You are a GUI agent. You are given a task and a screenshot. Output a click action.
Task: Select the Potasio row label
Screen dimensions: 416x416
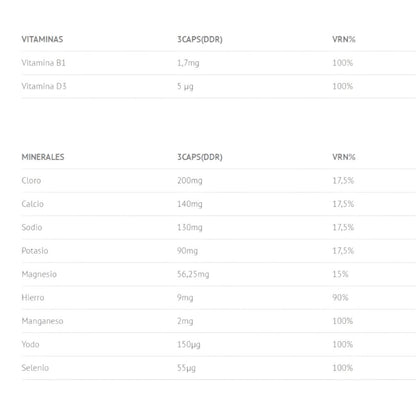click(35, 251)
